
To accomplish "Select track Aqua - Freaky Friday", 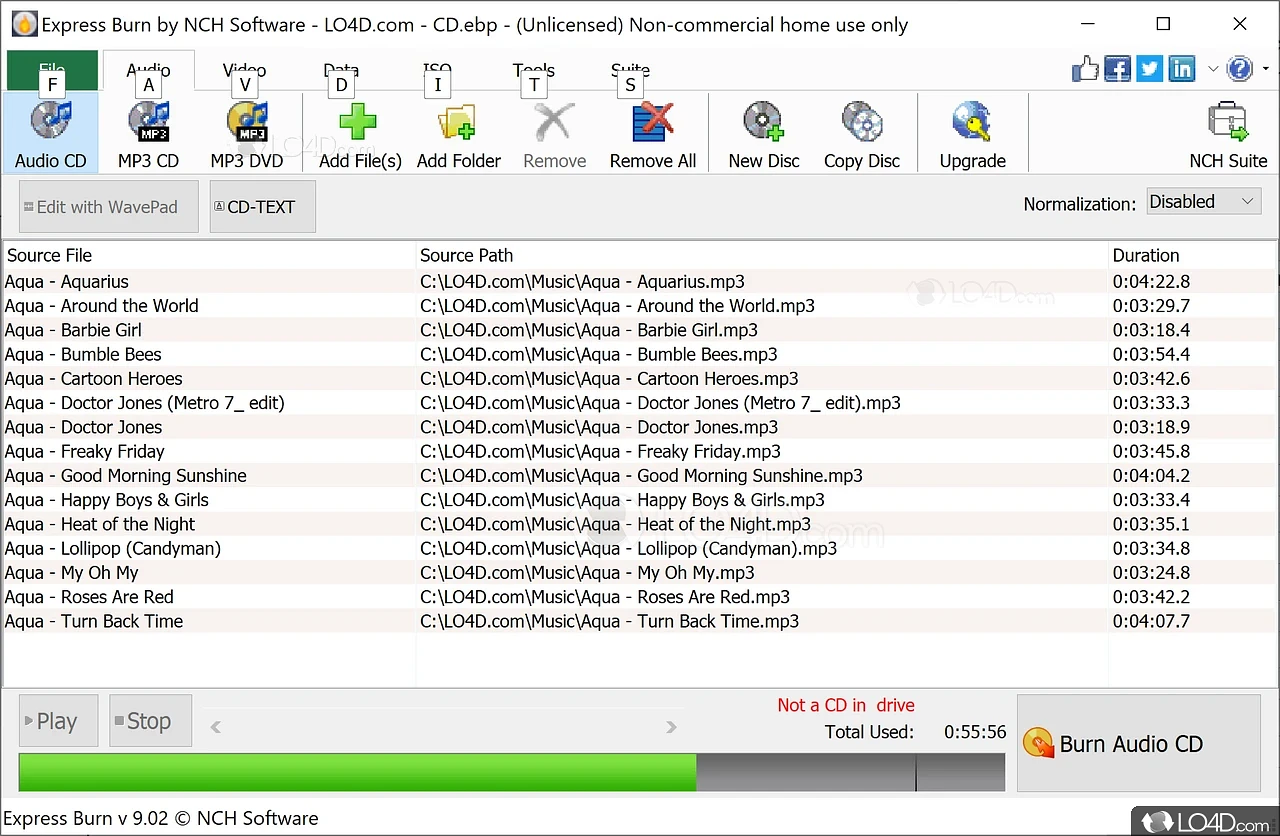I will point(85,451).
